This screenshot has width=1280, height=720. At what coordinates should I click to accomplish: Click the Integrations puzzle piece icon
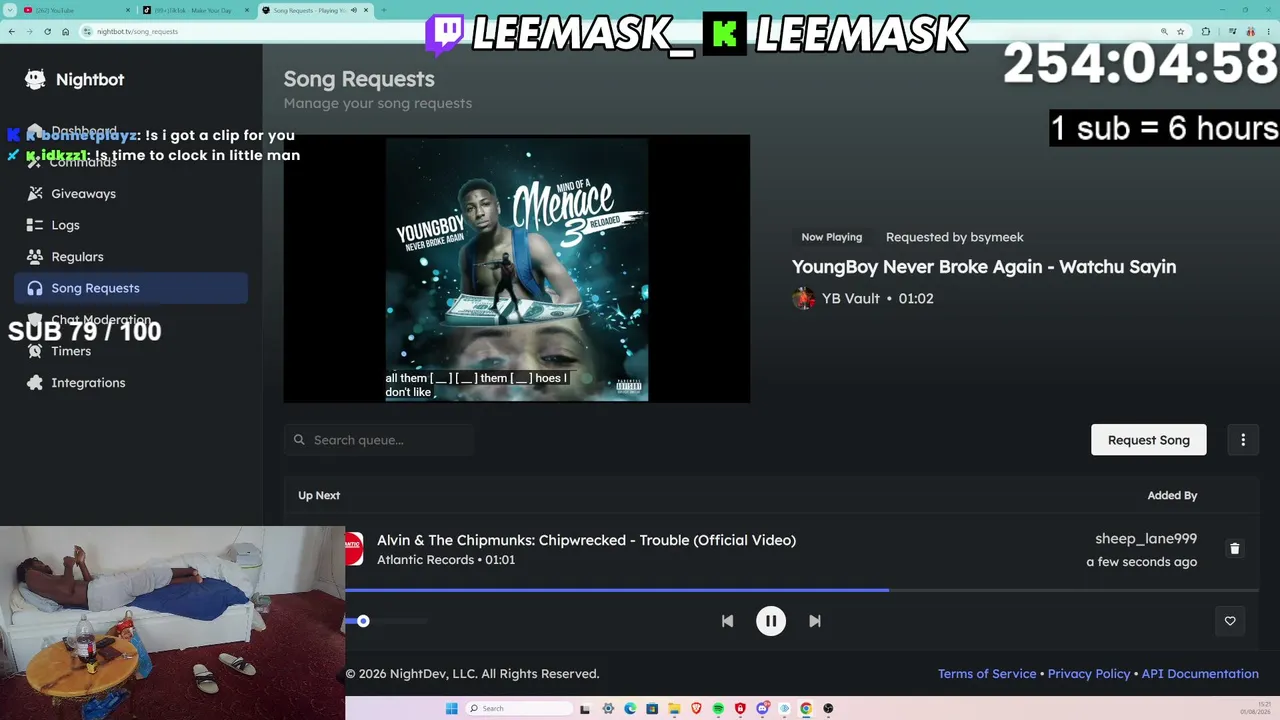[35, 383]
